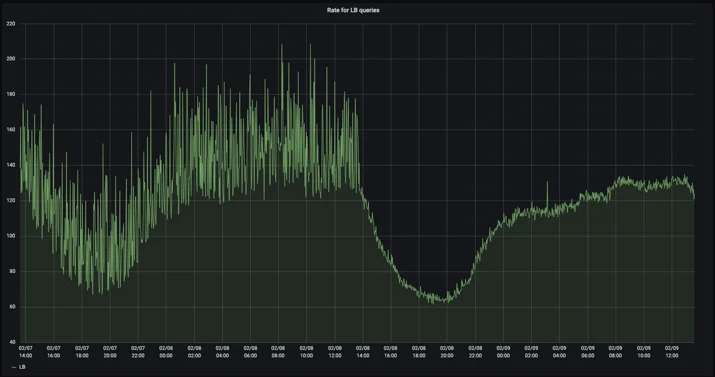This screenshot has width=715, height=377.
Task: Click the 160 y-axis label
Action: pyautogui.click(x=11, y=129)
